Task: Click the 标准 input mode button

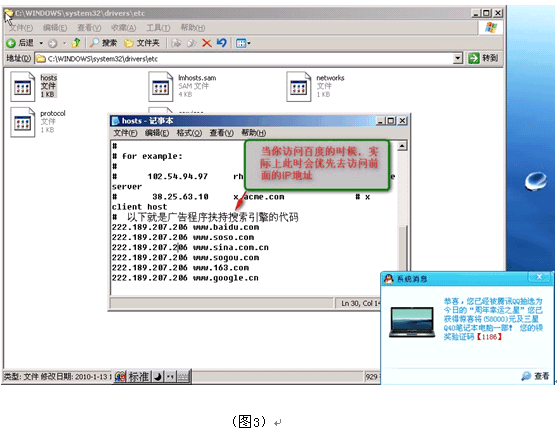Action: coord(139,377)
